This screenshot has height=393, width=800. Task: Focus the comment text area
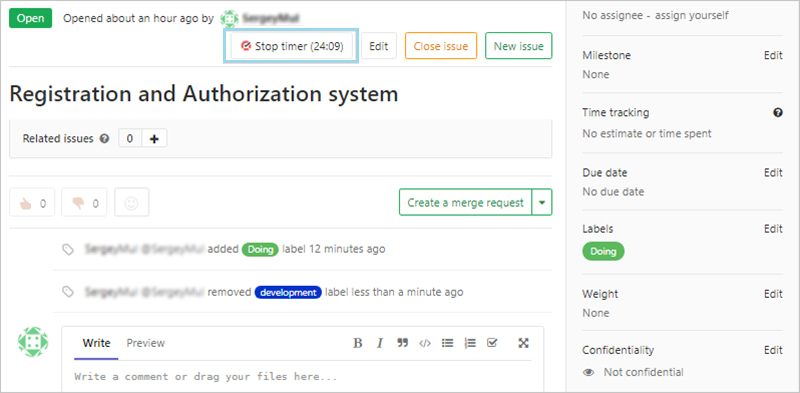[x=303, y=377]
